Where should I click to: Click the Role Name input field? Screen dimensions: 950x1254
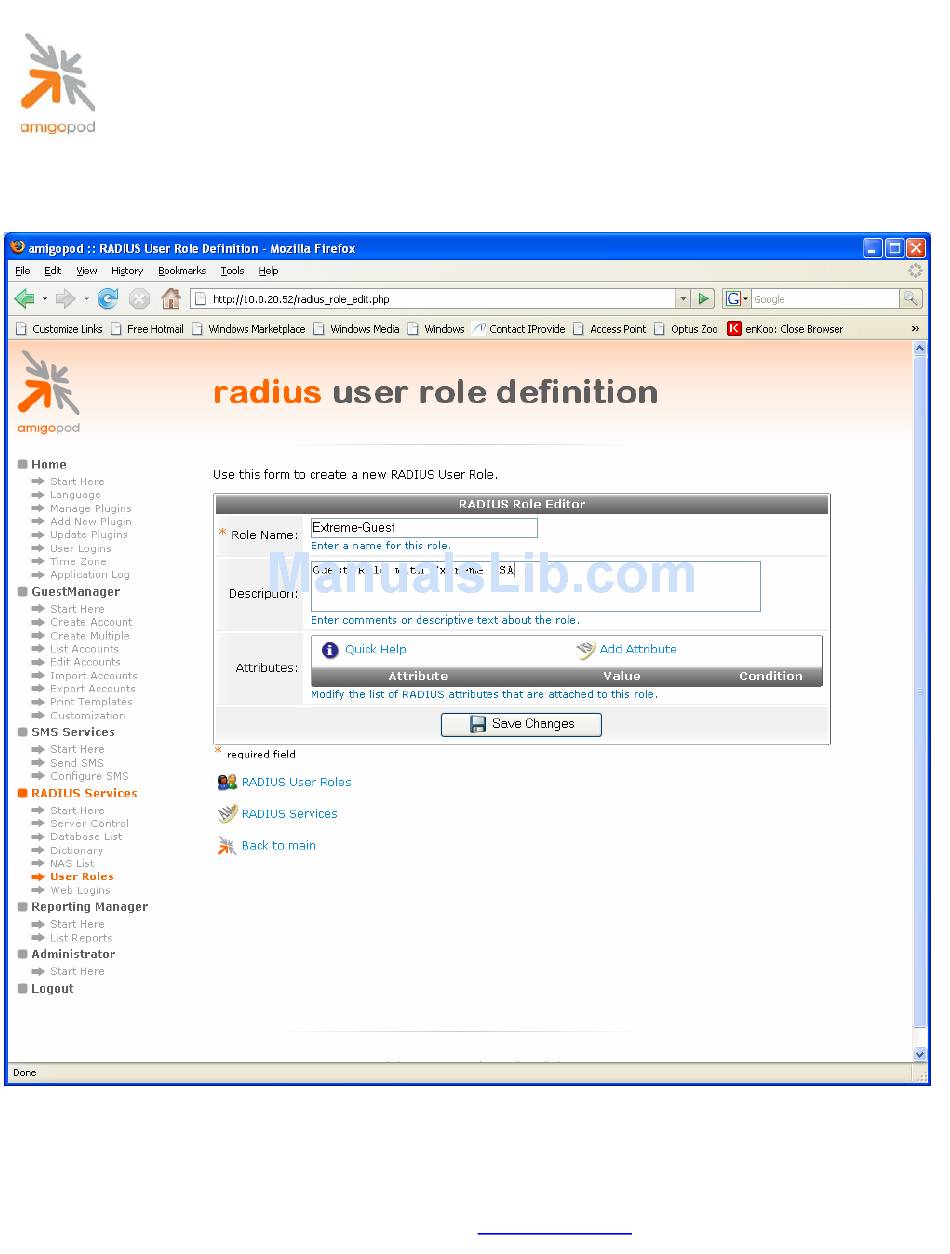(424, 528)
